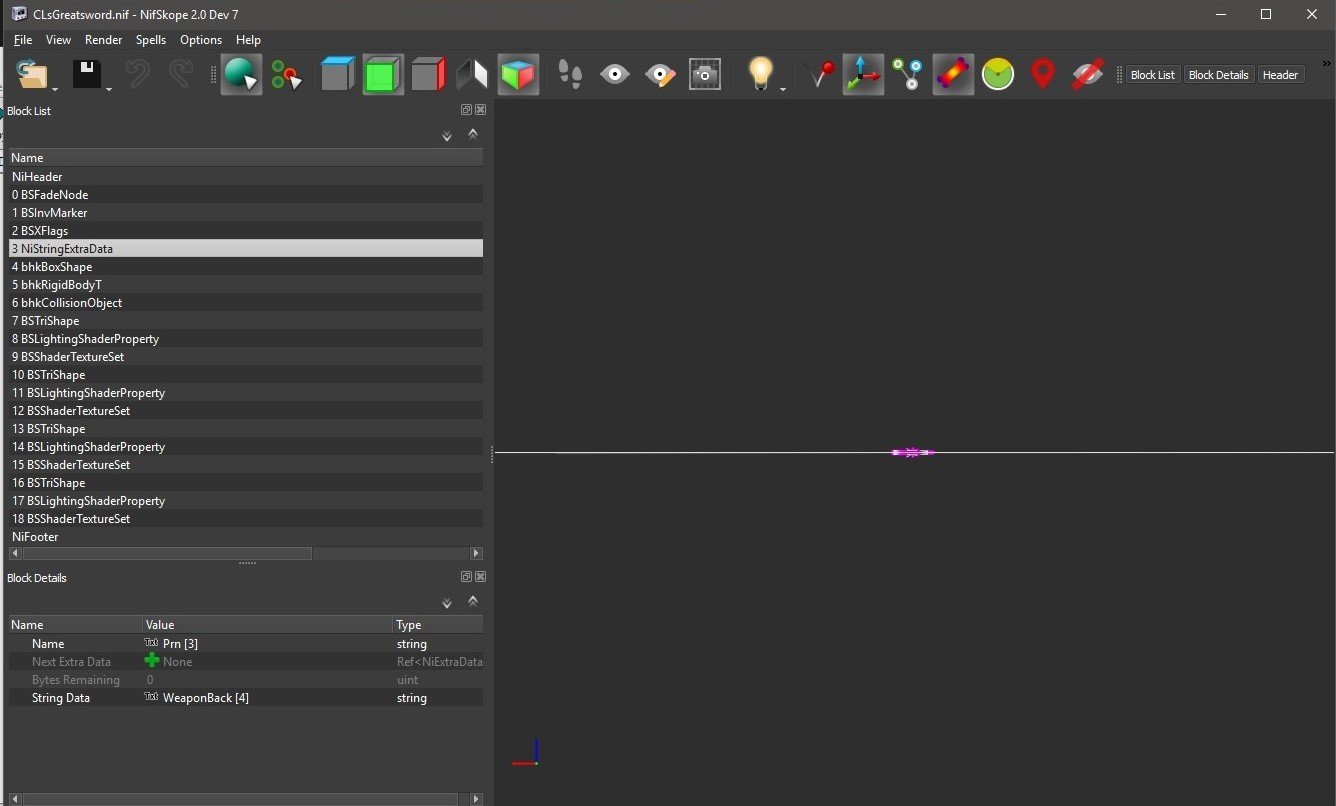Click the Header toolbar button
1336x806 pixels.
click(1280, 75)
